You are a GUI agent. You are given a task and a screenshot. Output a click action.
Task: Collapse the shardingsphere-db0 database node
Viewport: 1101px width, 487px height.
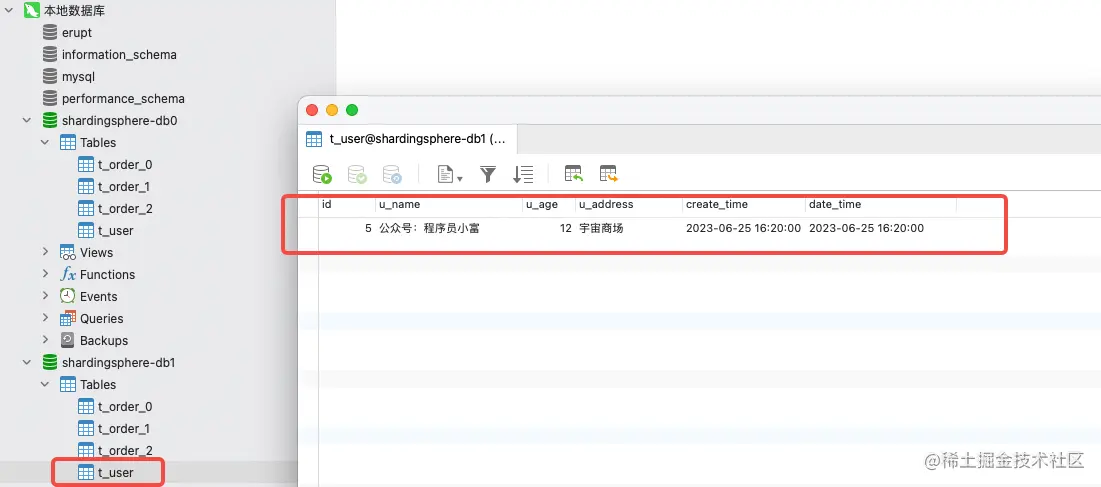pos(27,121)
